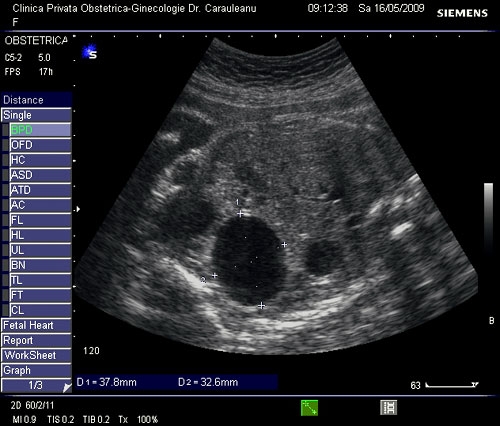Select the FL femur length button
Viewport: 500px width, 426px height.
[40, 220]
